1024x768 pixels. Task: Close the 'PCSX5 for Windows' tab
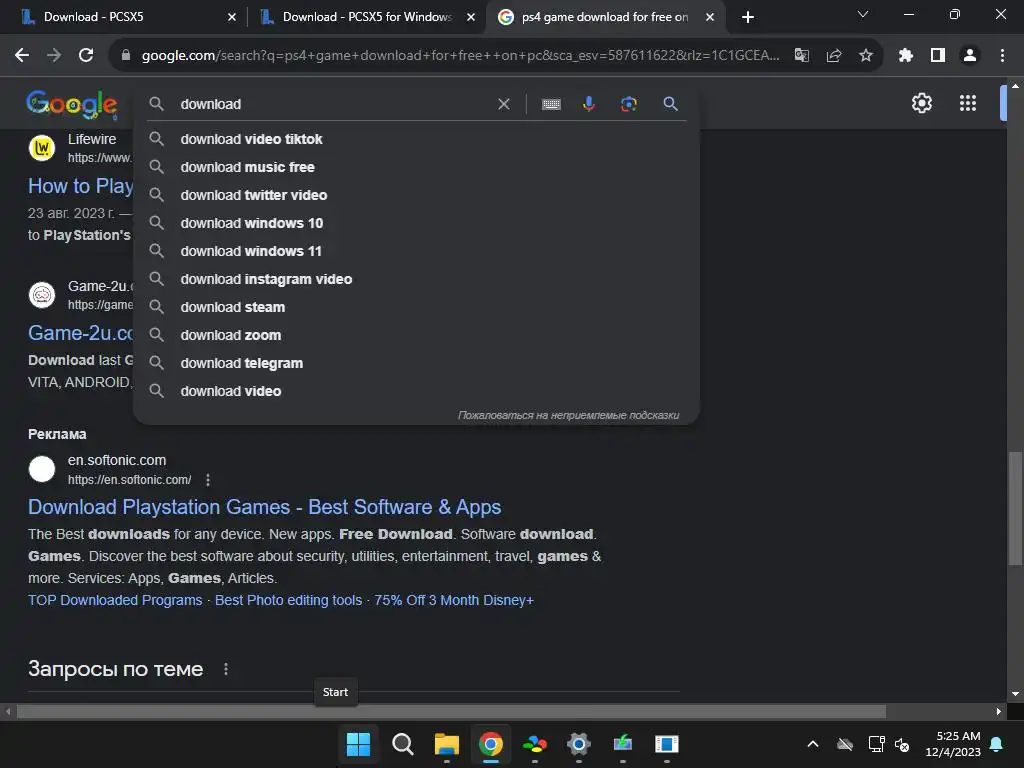pyautogui.click(x=471, y=17)
